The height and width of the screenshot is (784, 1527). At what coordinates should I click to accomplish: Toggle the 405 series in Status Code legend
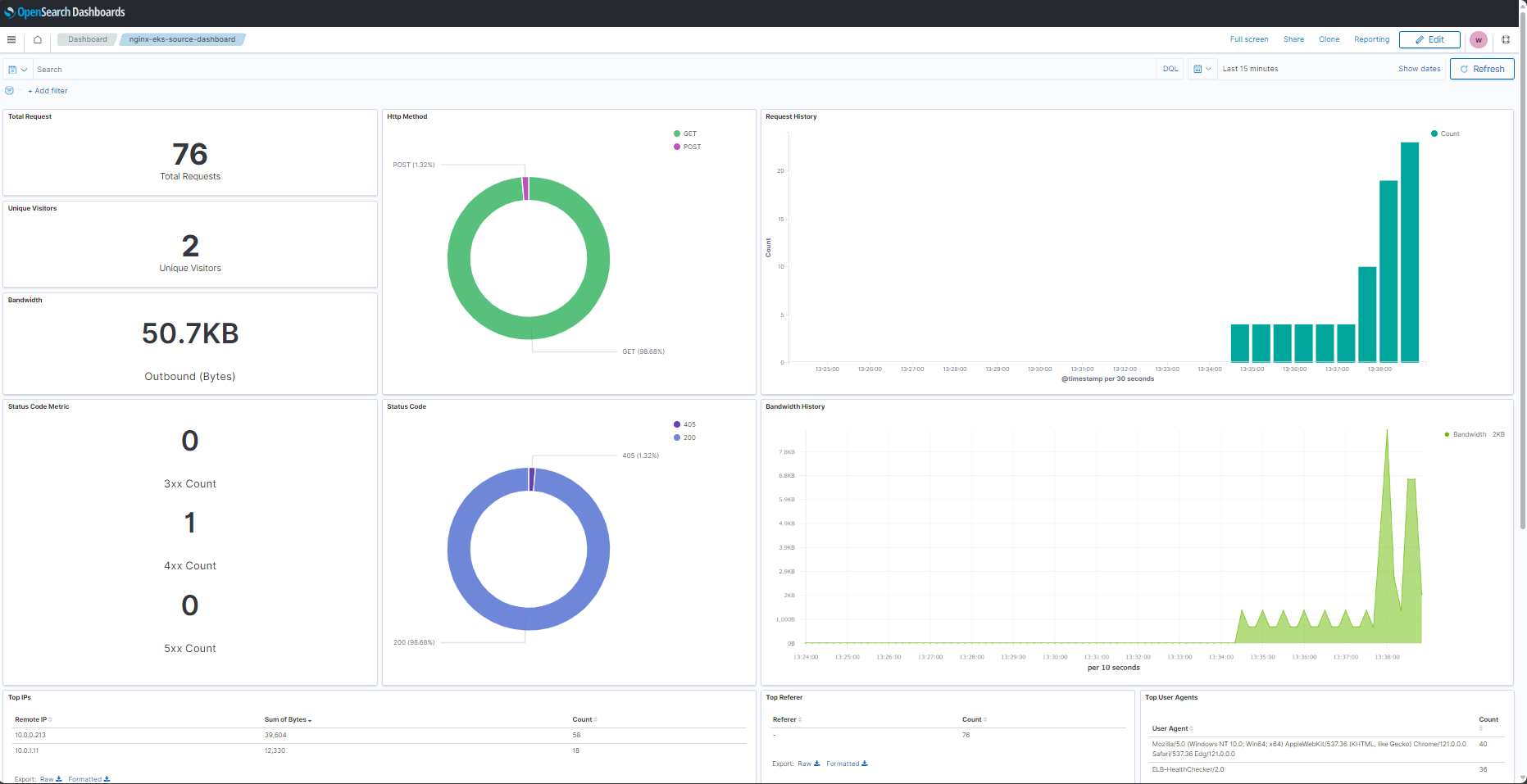point(689,424)
